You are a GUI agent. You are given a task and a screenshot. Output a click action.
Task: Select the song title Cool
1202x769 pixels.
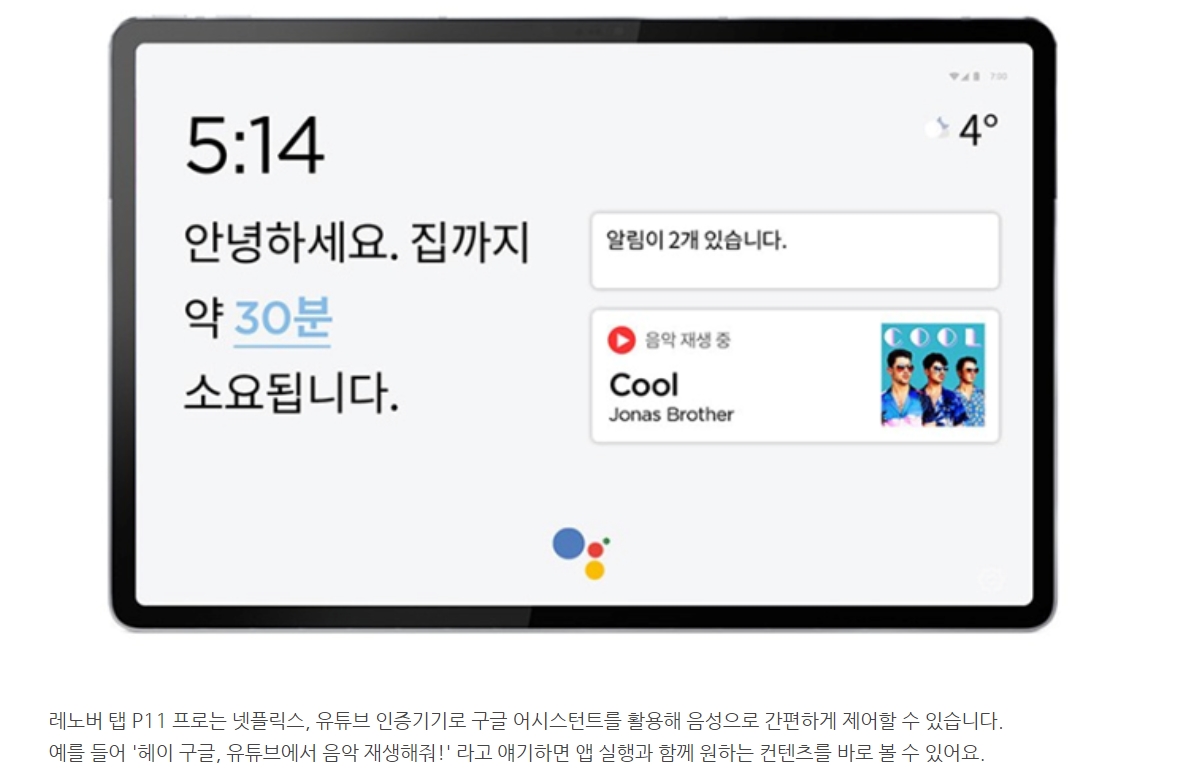point(643,385)
